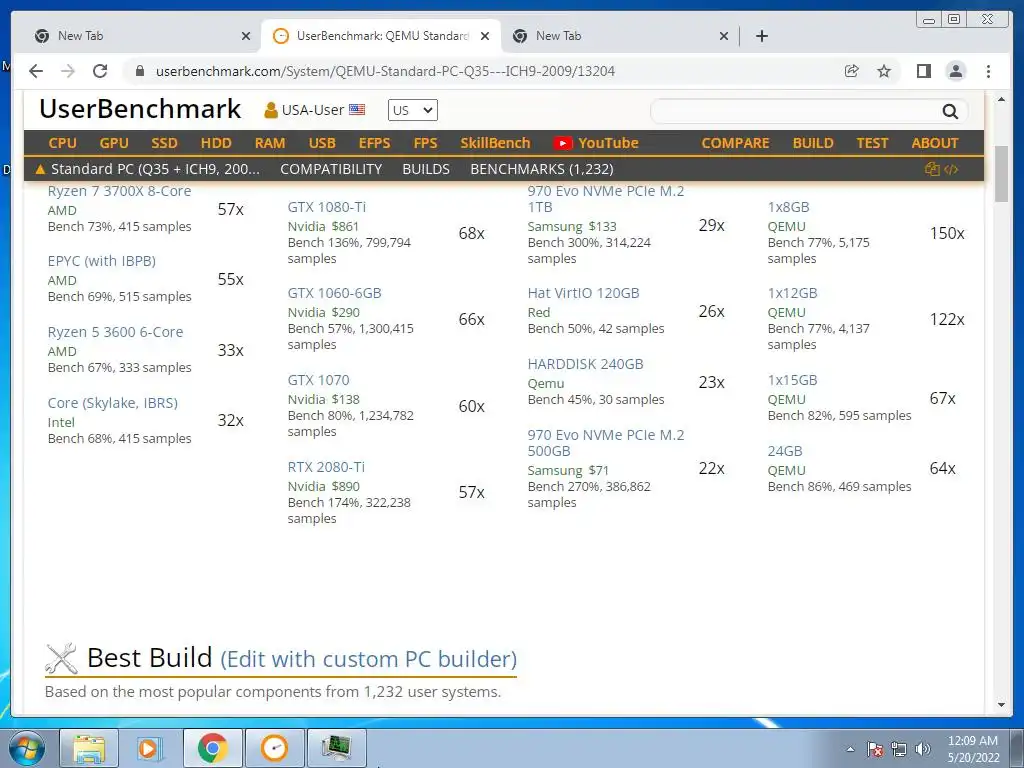Image resolution: width=1024 pixels, height=768 pixels.
Task: Click the site search input field
Action: tap(795, 112)
